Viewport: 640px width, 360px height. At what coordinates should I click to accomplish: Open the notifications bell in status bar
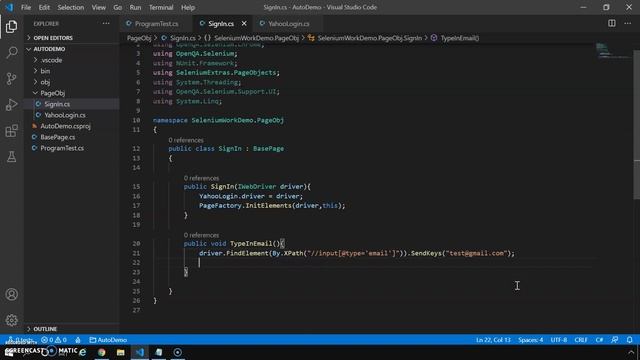click(630, 340)
